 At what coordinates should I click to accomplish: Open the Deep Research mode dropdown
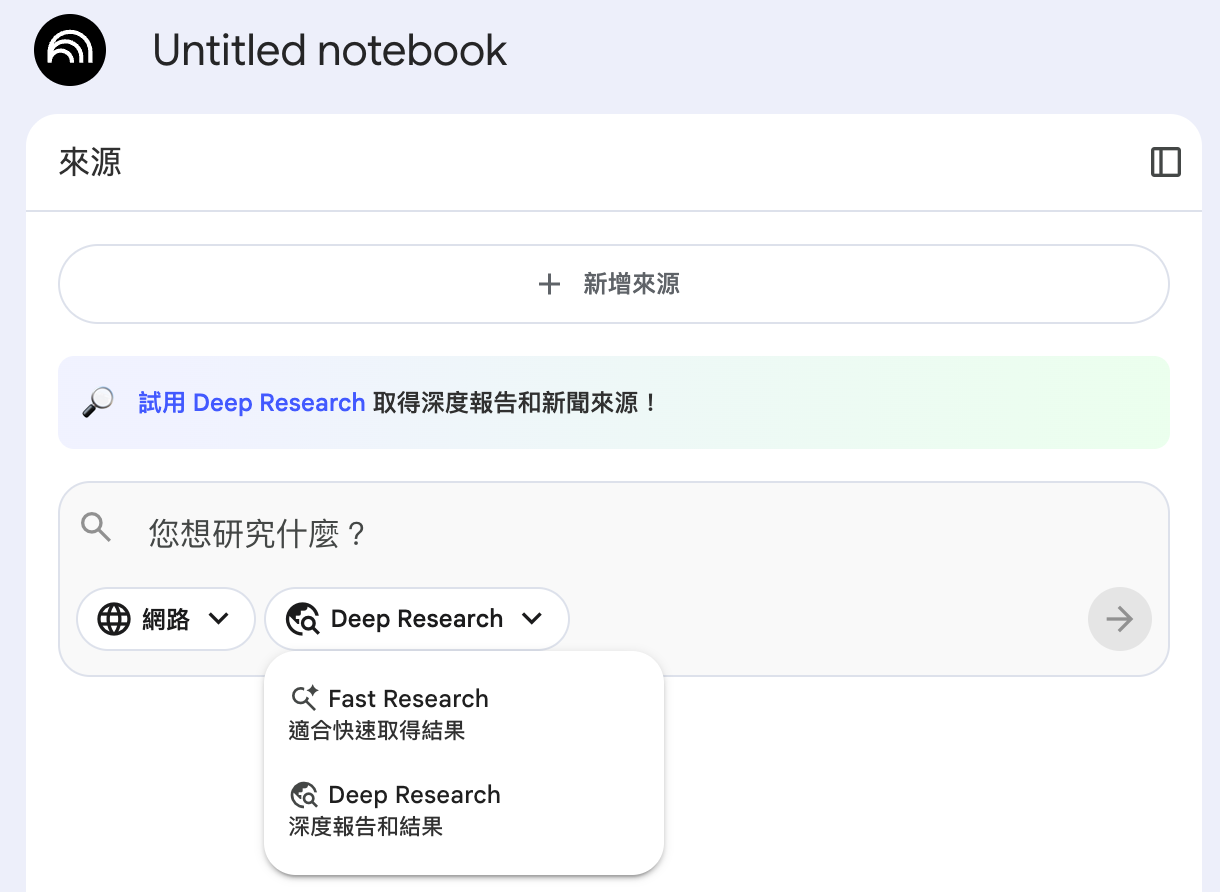coord(416,619)
